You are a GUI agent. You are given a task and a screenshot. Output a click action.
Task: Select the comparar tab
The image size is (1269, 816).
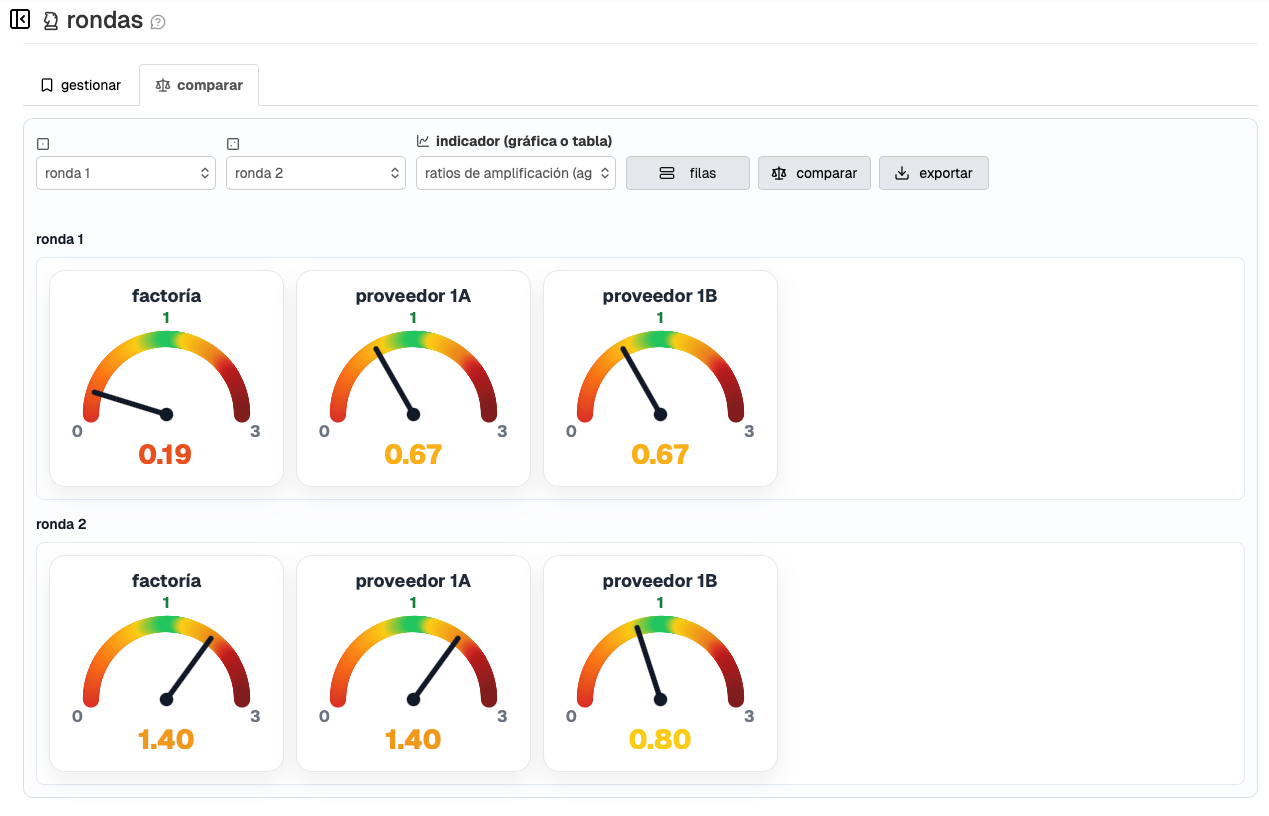[x=199, y=85]
